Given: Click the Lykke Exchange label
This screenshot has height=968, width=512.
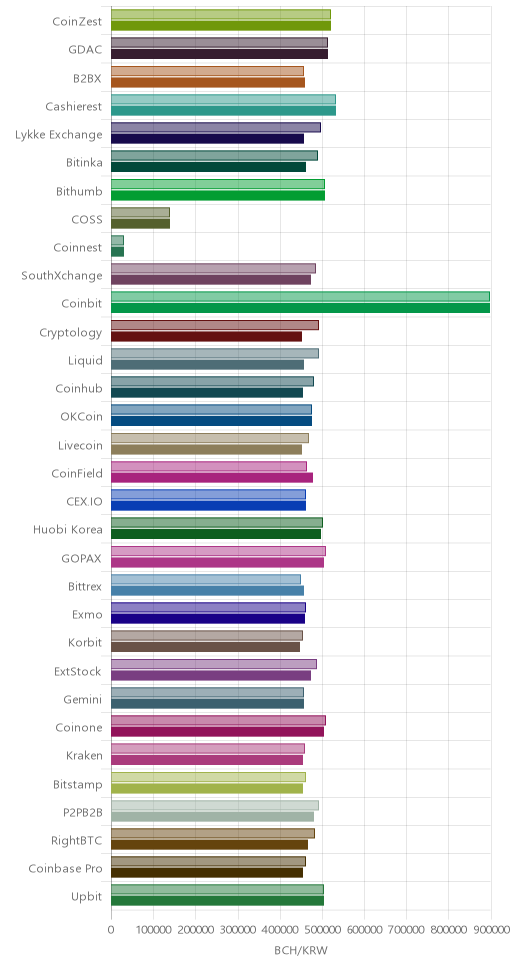Looking at the screenshot, I should (x=59, y=134).
